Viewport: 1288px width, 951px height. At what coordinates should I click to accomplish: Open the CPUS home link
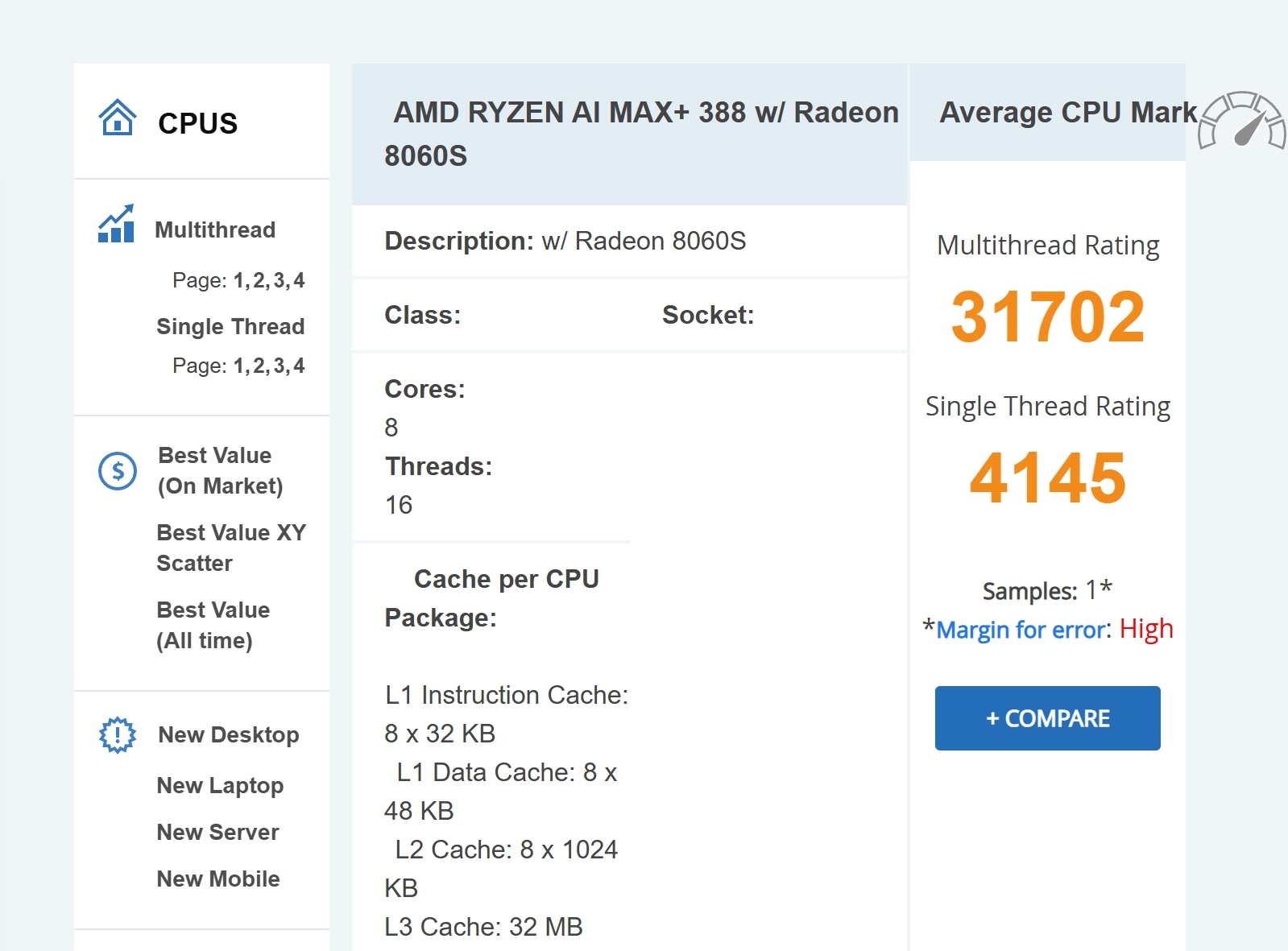tap(197, 123)
